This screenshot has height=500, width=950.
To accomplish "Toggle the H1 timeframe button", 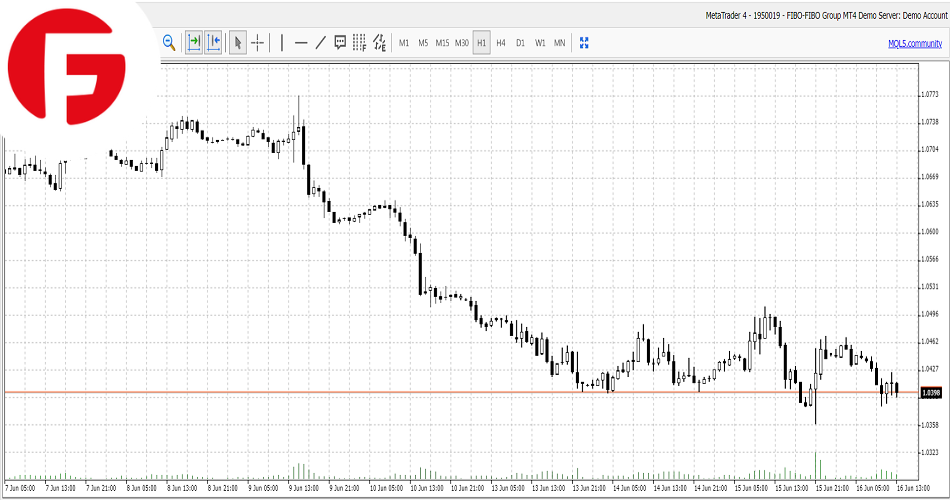I will tap(481, 43).
